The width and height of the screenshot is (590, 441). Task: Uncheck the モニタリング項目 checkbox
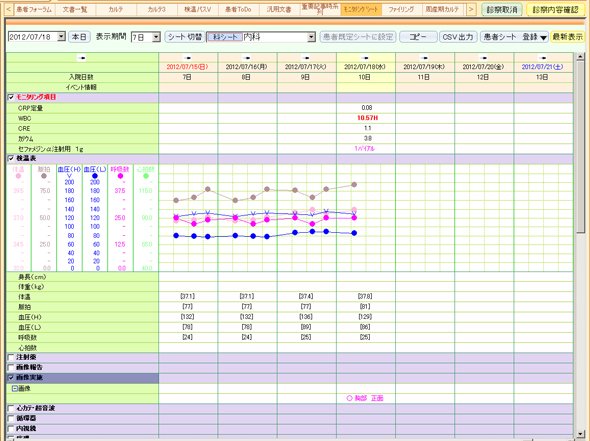tap(11, 97)
